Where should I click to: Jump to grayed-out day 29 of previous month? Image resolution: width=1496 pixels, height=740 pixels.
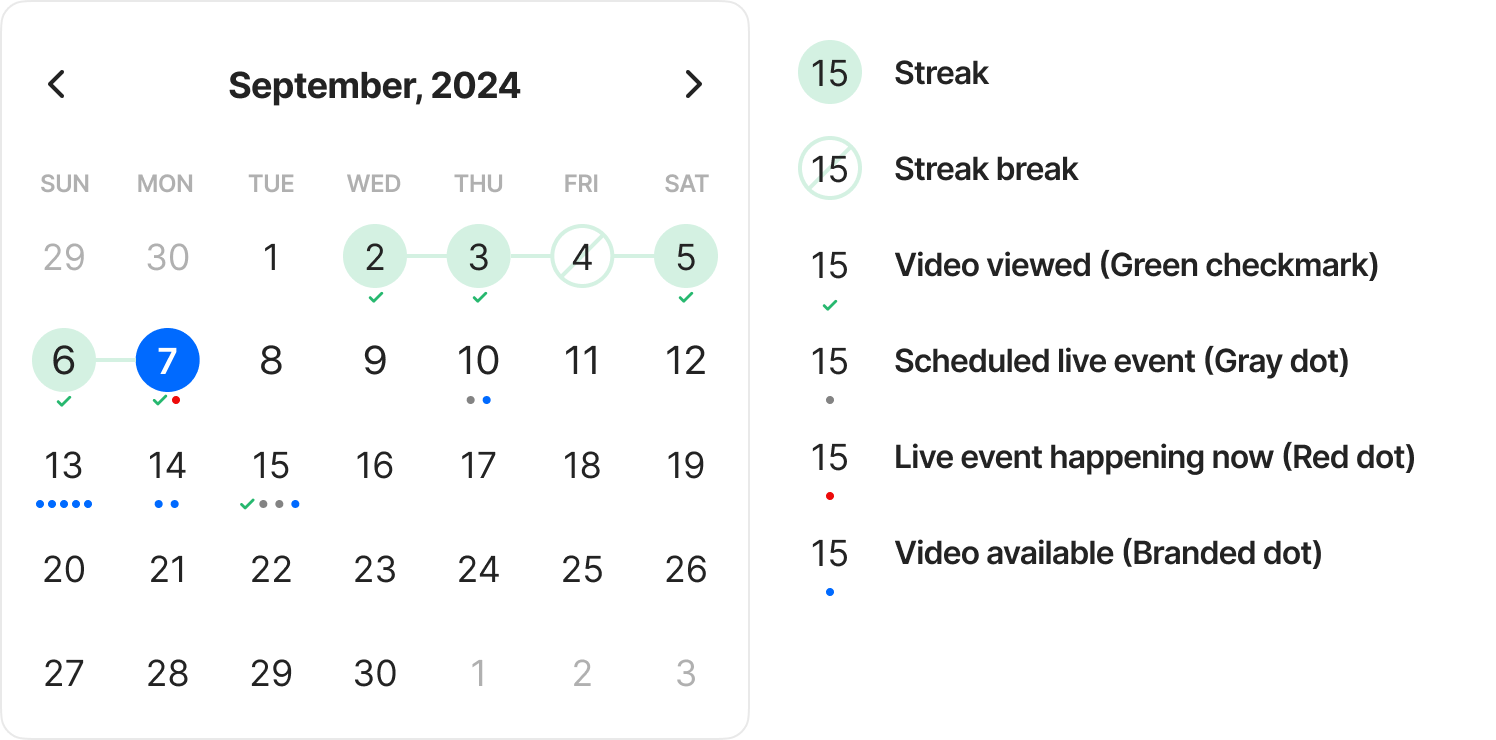pos(64,257)
